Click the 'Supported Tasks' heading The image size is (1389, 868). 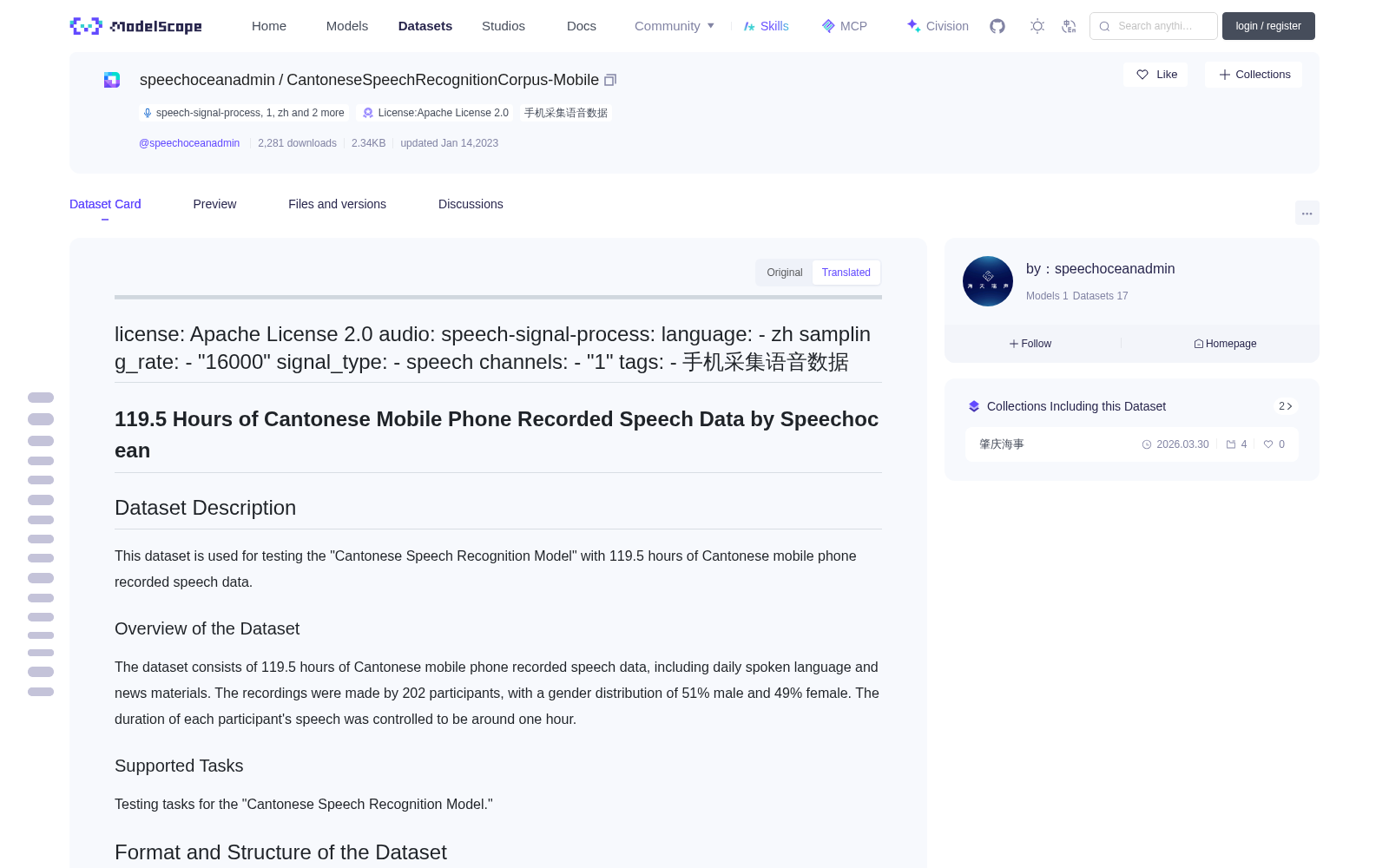(x=179, y=766)
